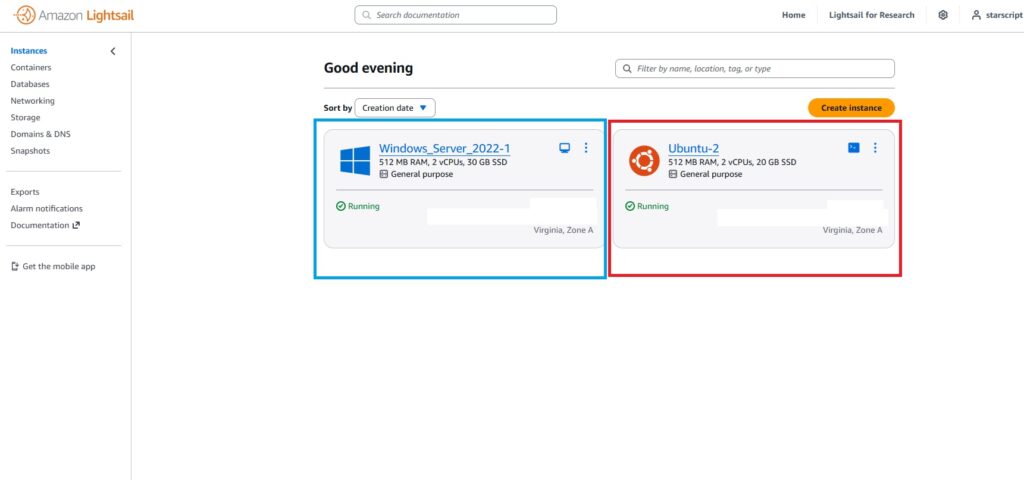The height and width of the screenshot is (480, 1024).
Task: Open three-dot menu on Windows_Server_2022-1 card
Action: pyautogui.click(x=586, y=148)
